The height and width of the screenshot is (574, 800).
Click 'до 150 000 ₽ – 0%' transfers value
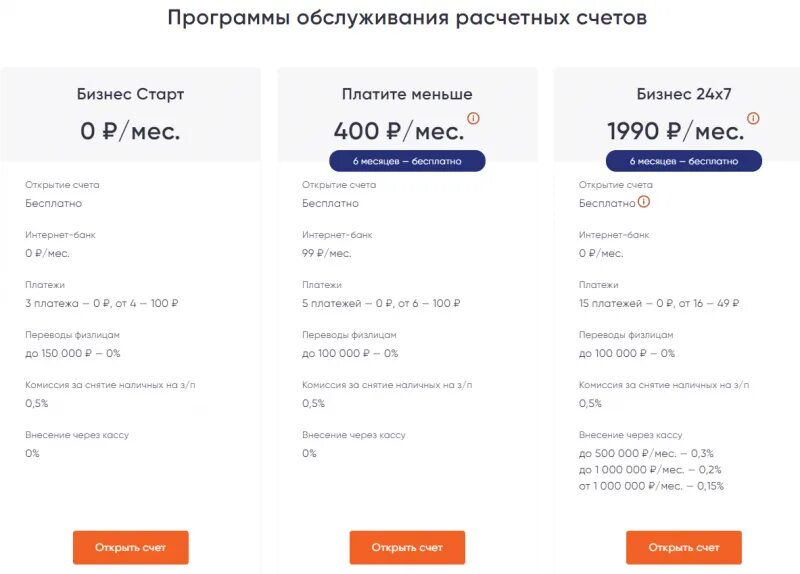[x=72, y=354]
